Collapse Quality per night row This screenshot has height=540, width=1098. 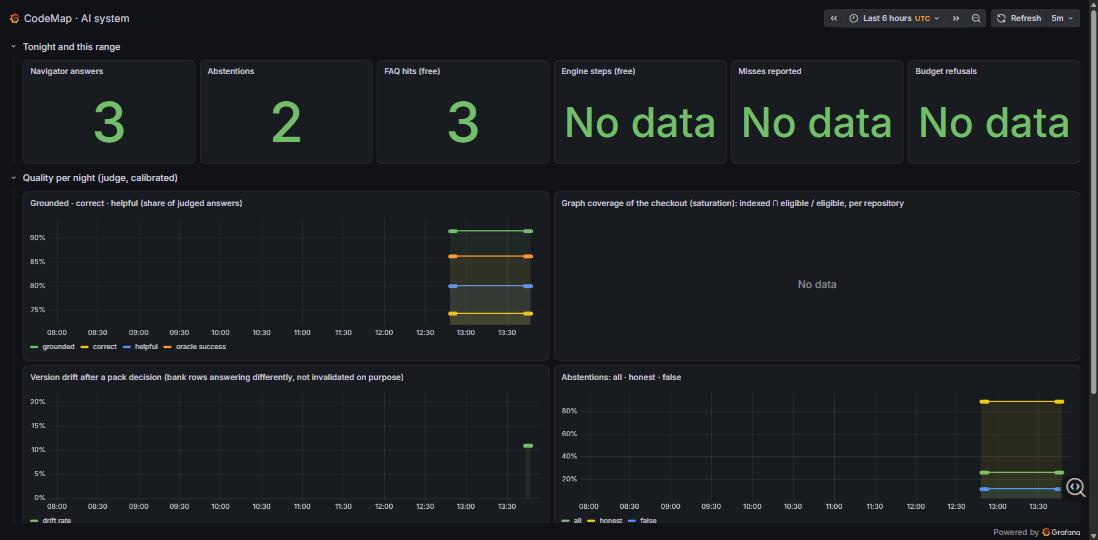click(x=13, y=178)
